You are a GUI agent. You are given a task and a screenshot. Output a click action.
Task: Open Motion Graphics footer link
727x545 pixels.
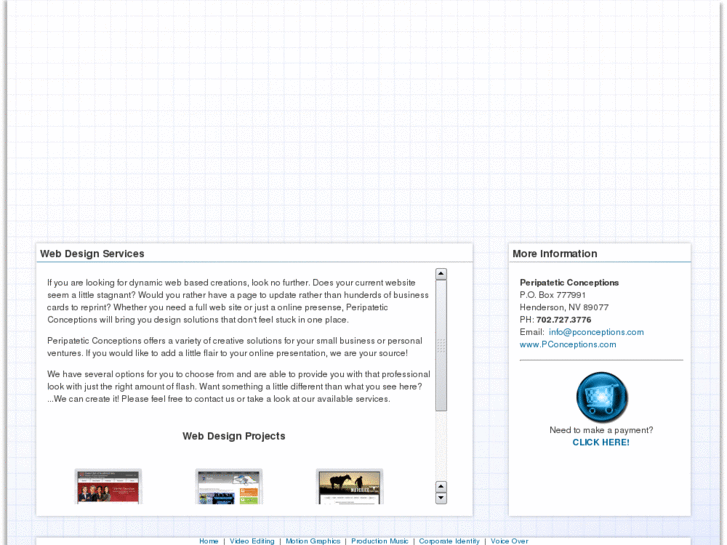click(312, 541)
